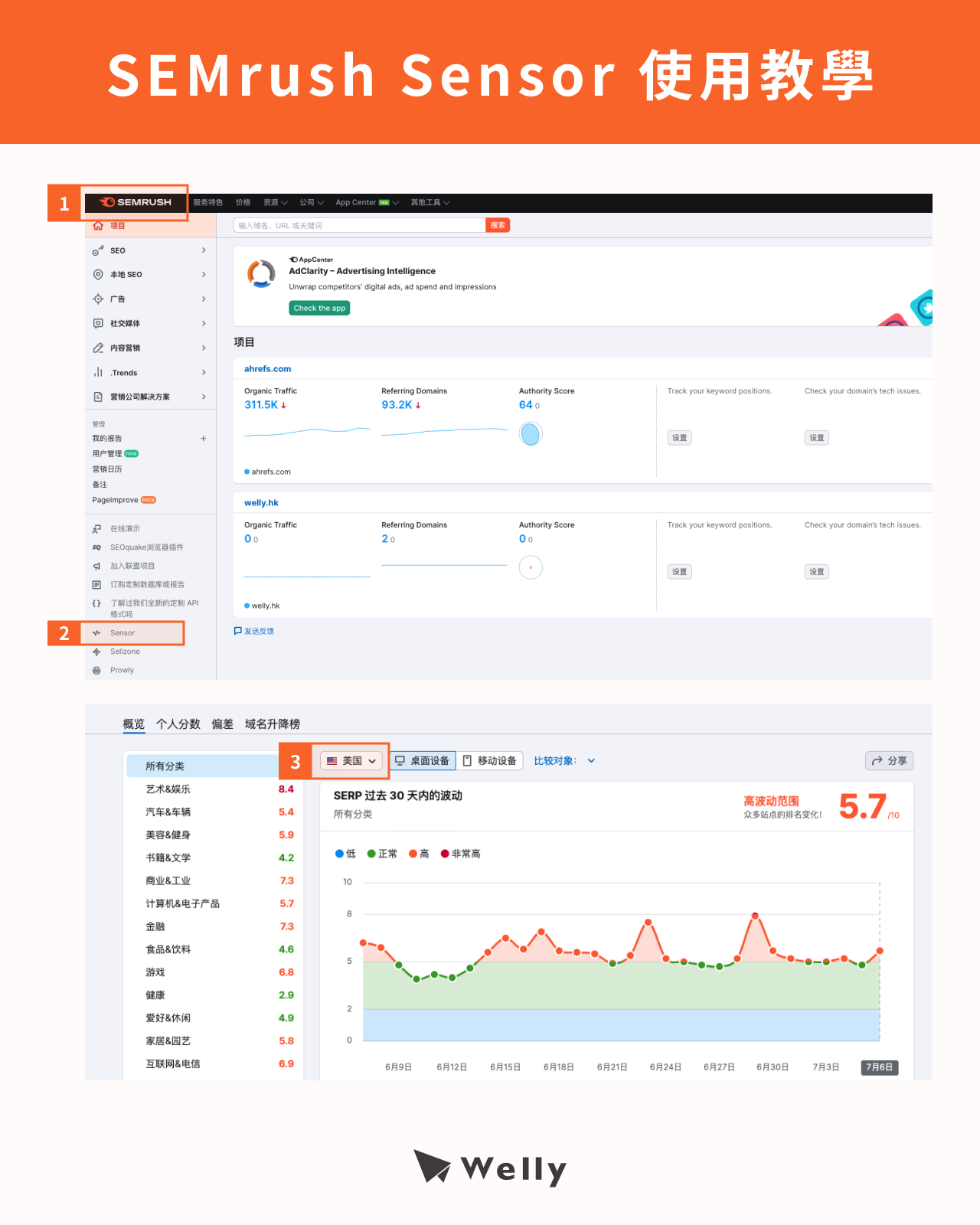The width and height of the screenshot is (980, 1225).
Task: Click the 社交媒体 icon
Action: (x=98, y=323)
